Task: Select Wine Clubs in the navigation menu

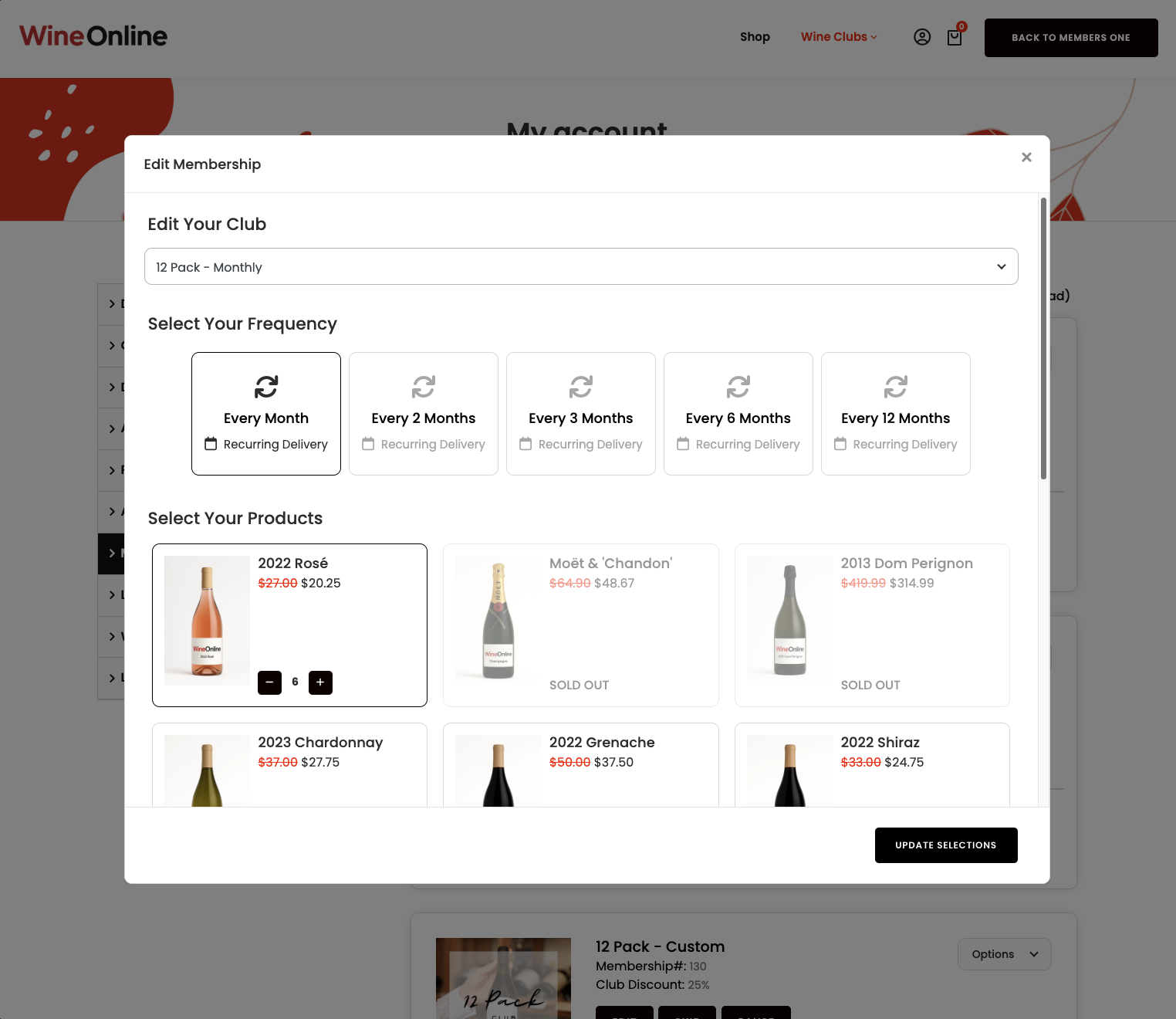Action: click(x=834, y=36)
